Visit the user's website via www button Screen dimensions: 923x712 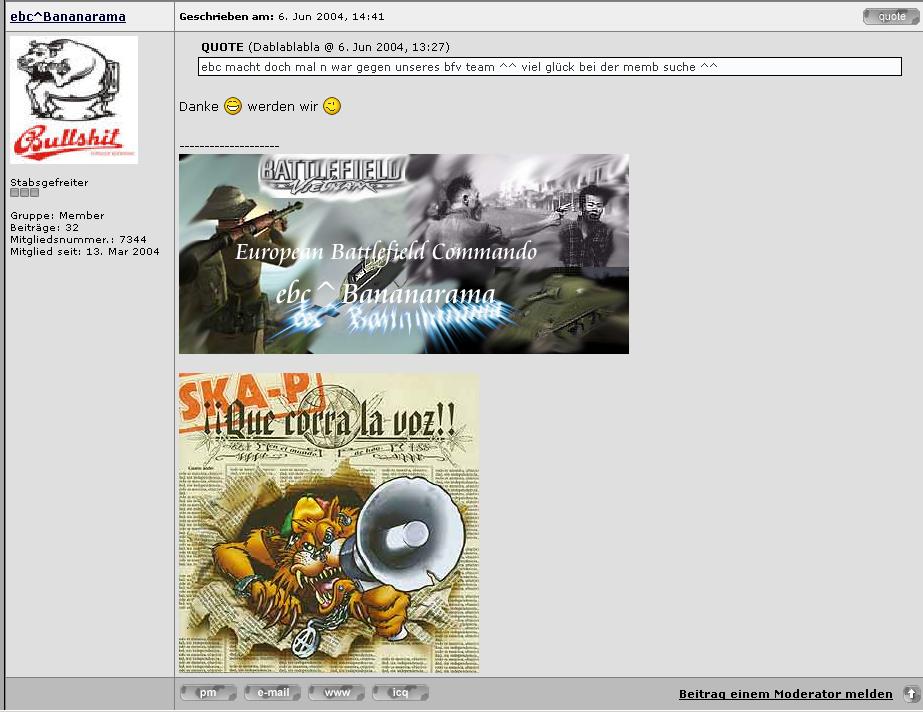point(337,693)
